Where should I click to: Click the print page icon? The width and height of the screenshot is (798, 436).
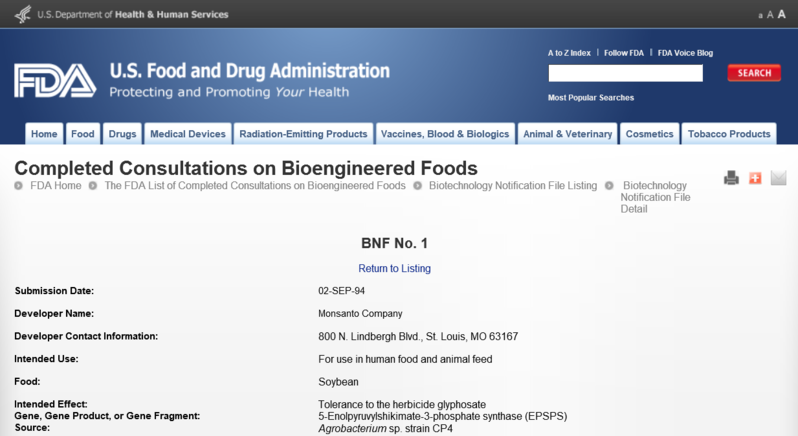coord(731,178)
